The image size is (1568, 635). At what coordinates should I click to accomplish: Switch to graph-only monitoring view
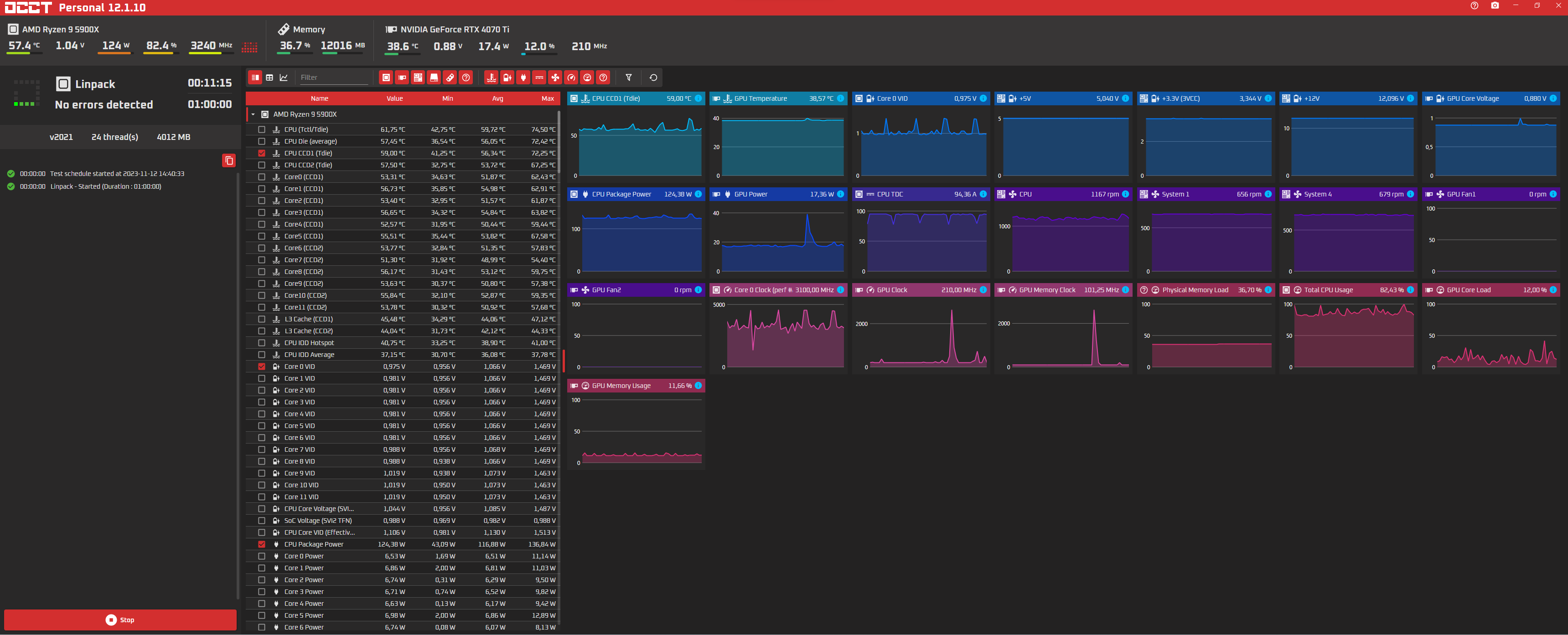[284, 77]
